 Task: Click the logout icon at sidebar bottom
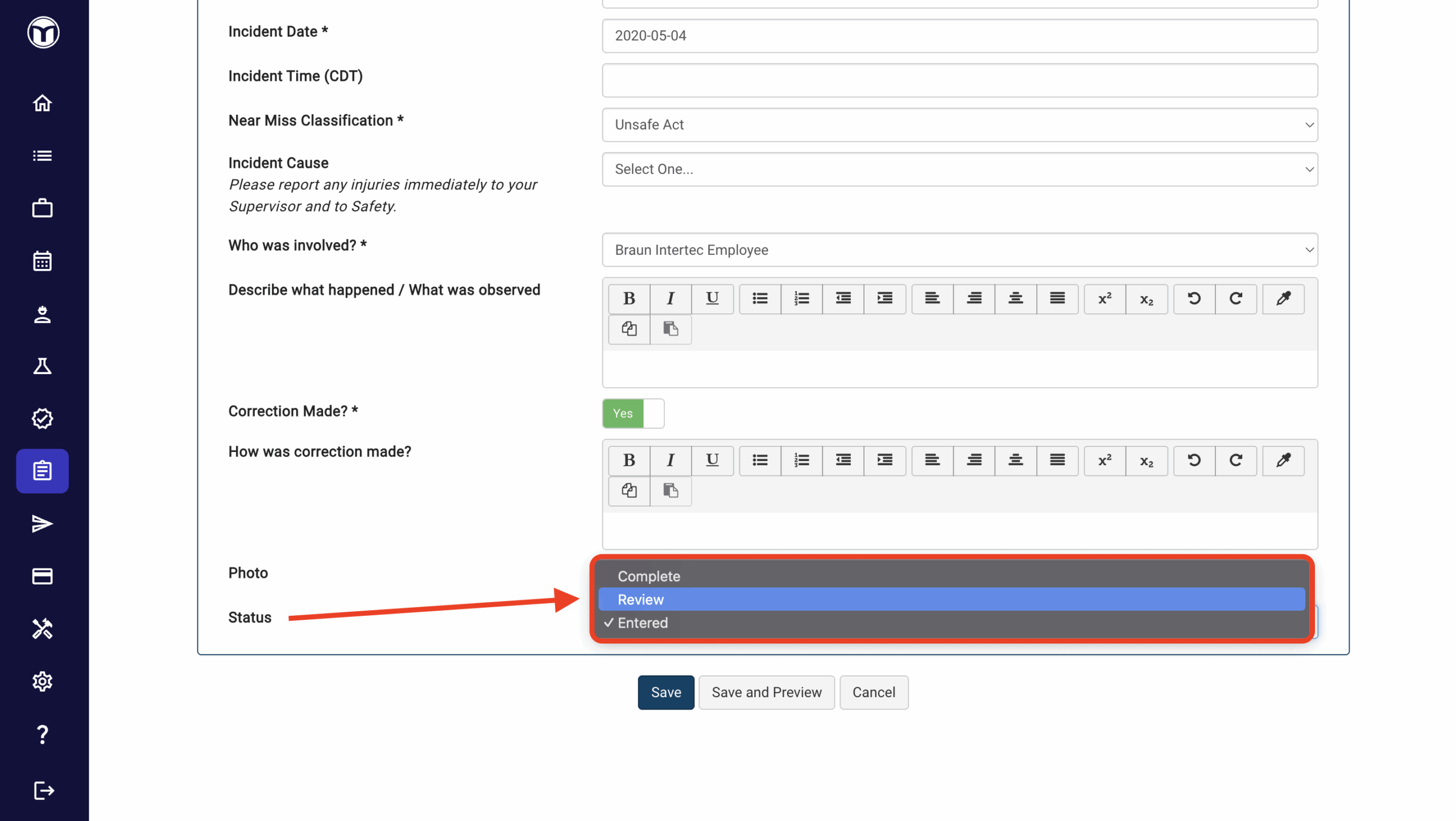pos(43,791)
